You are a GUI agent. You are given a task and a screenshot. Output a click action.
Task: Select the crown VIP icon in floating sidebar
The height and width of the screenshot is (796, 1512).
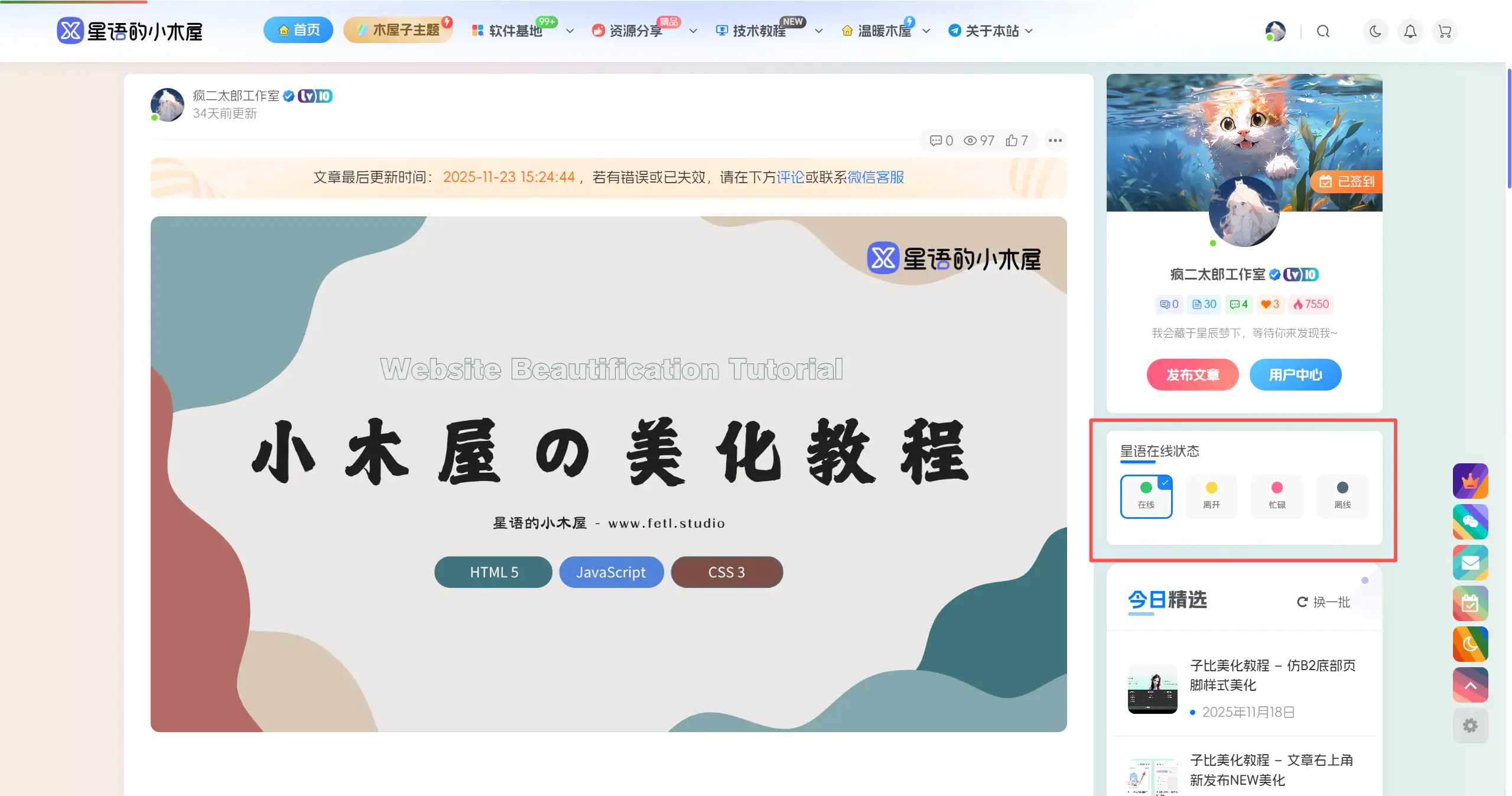(1470, 482)
